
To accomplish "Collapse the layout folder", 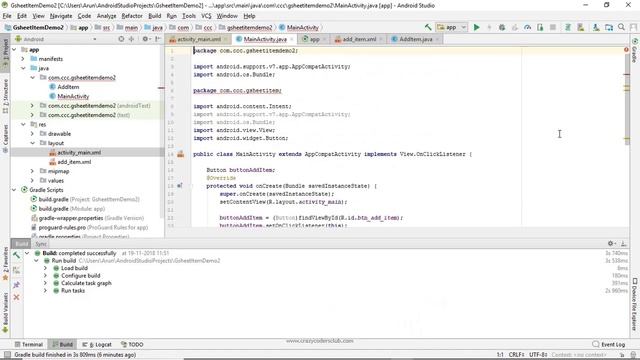I will click(32, 143).
